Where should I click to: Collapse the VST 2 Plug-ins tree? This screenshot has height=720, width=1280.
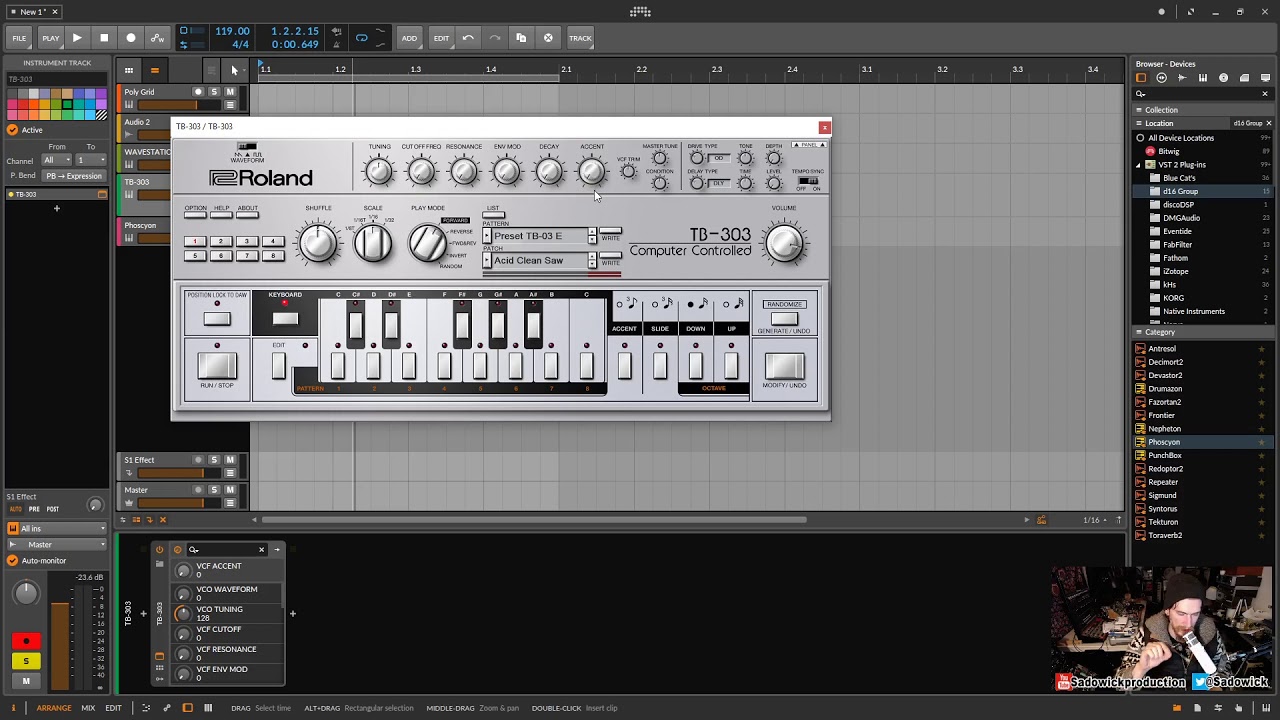click(1138, 164)
